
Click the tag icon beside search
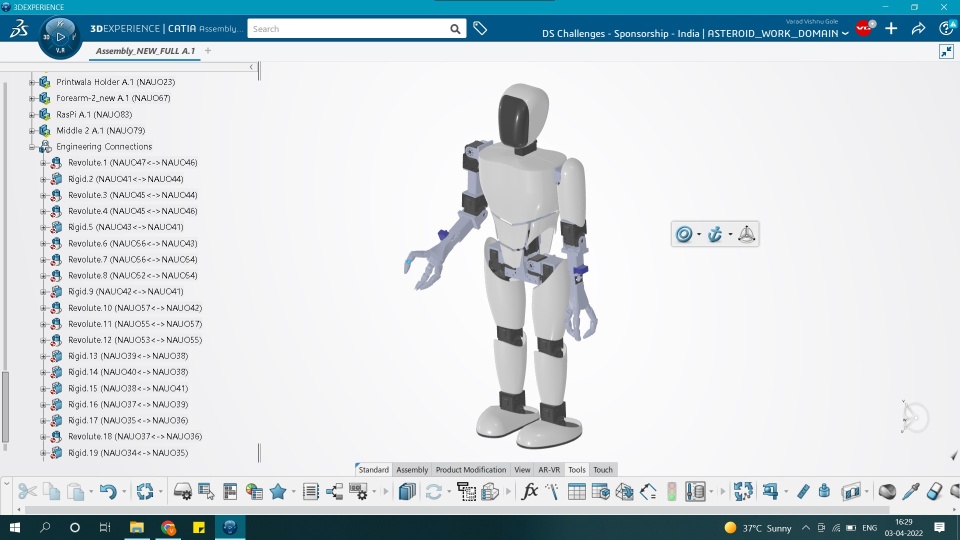click(480, 29)
